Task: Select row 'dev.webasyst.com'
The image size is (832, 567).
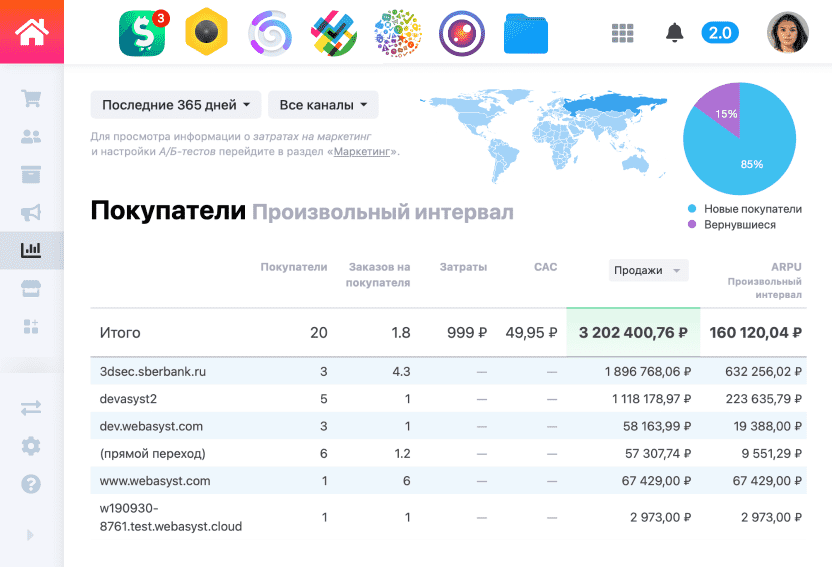Action: pyautogui.click(x=448, y=426)
